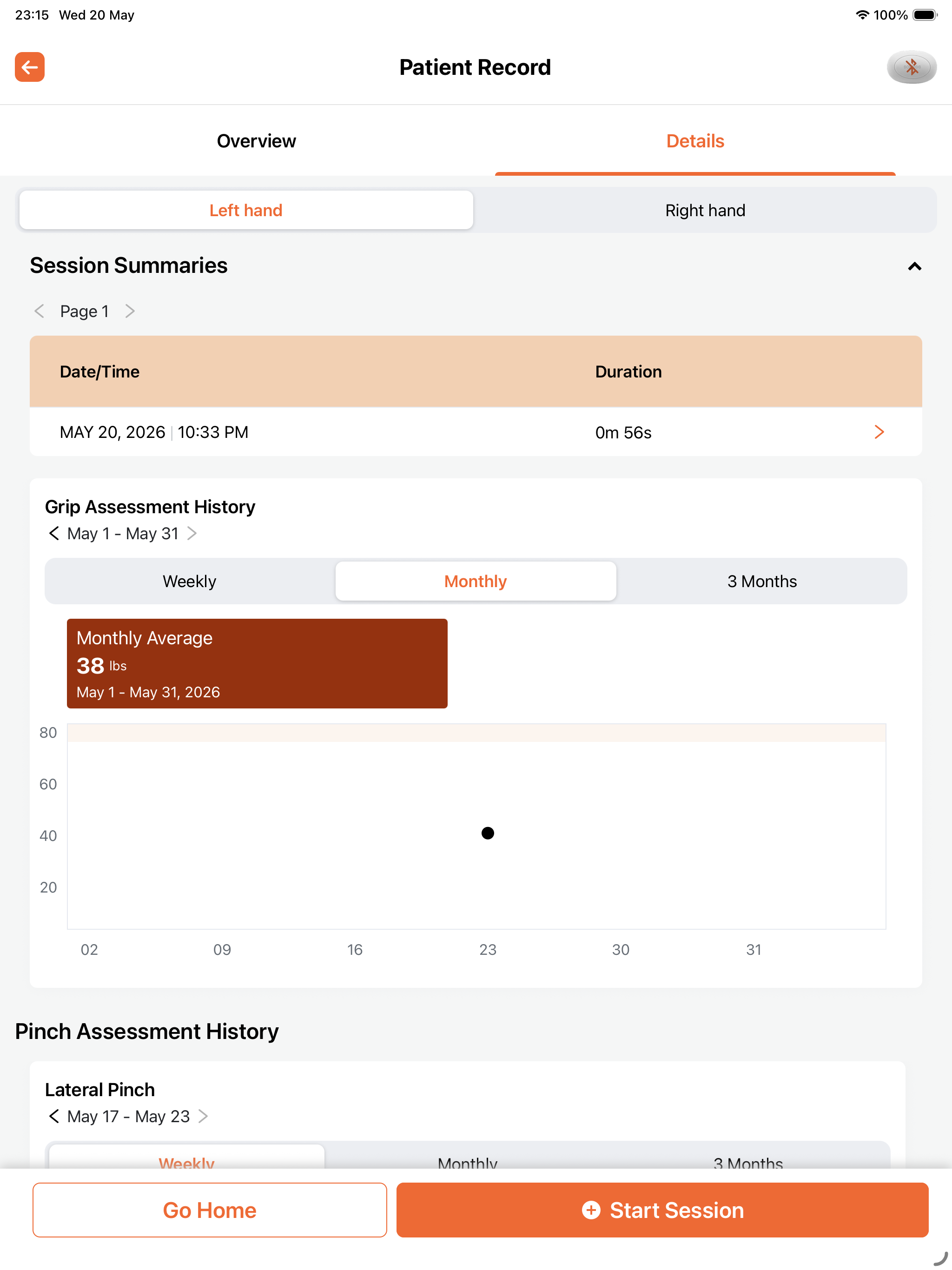Show next month in Grip Assessment History
The height and width of the screenshot is (1270, 952).
coord(192,533)
